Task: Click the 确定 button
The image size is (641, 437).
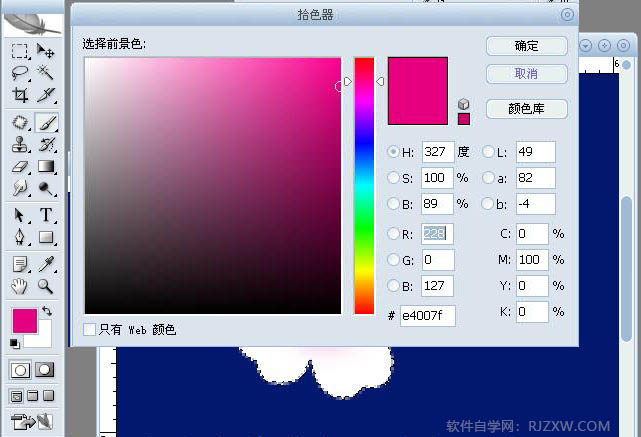Action: [526, 46]
